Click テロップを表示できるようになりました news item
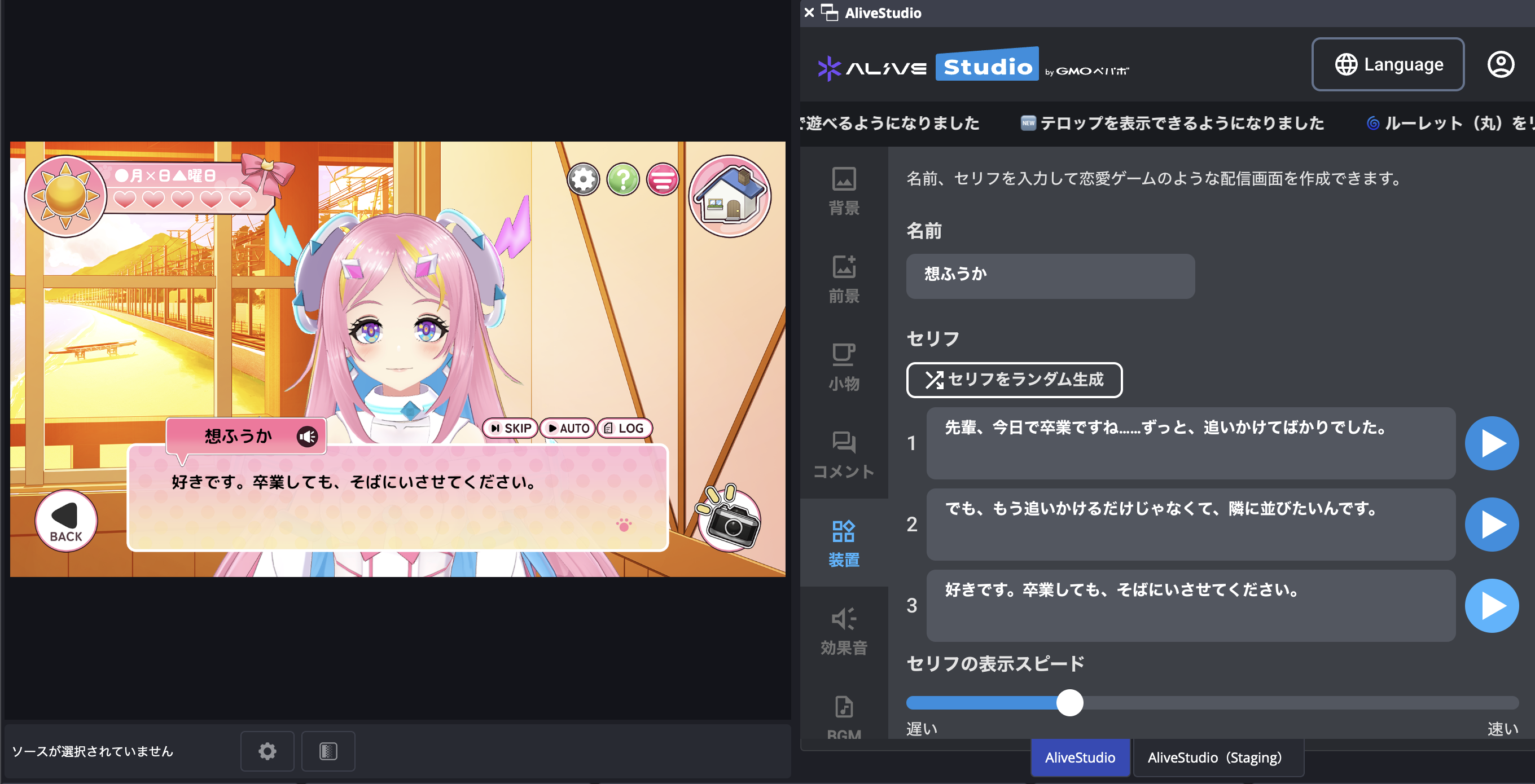The image size is (1535, 784). [1173, 124]
